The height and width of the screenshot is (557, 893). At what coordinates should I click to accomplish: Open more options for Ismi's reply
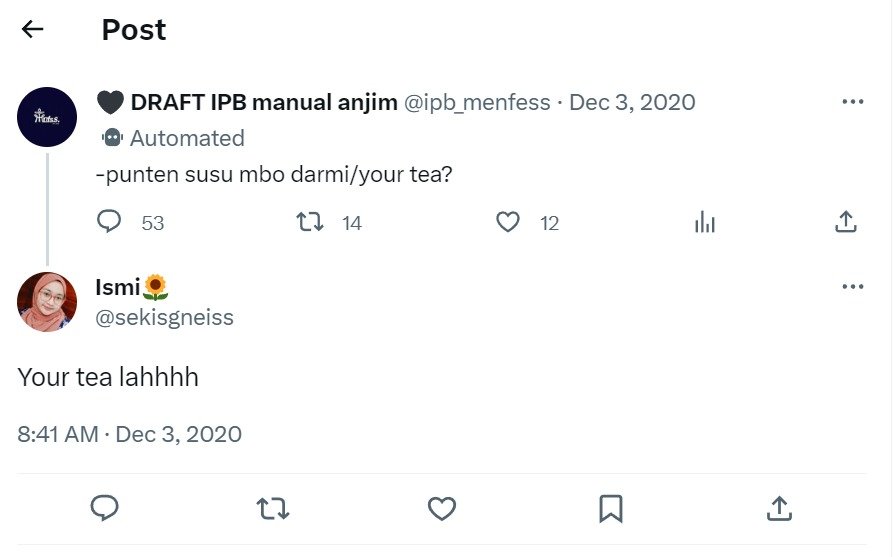tap(852, 287)
